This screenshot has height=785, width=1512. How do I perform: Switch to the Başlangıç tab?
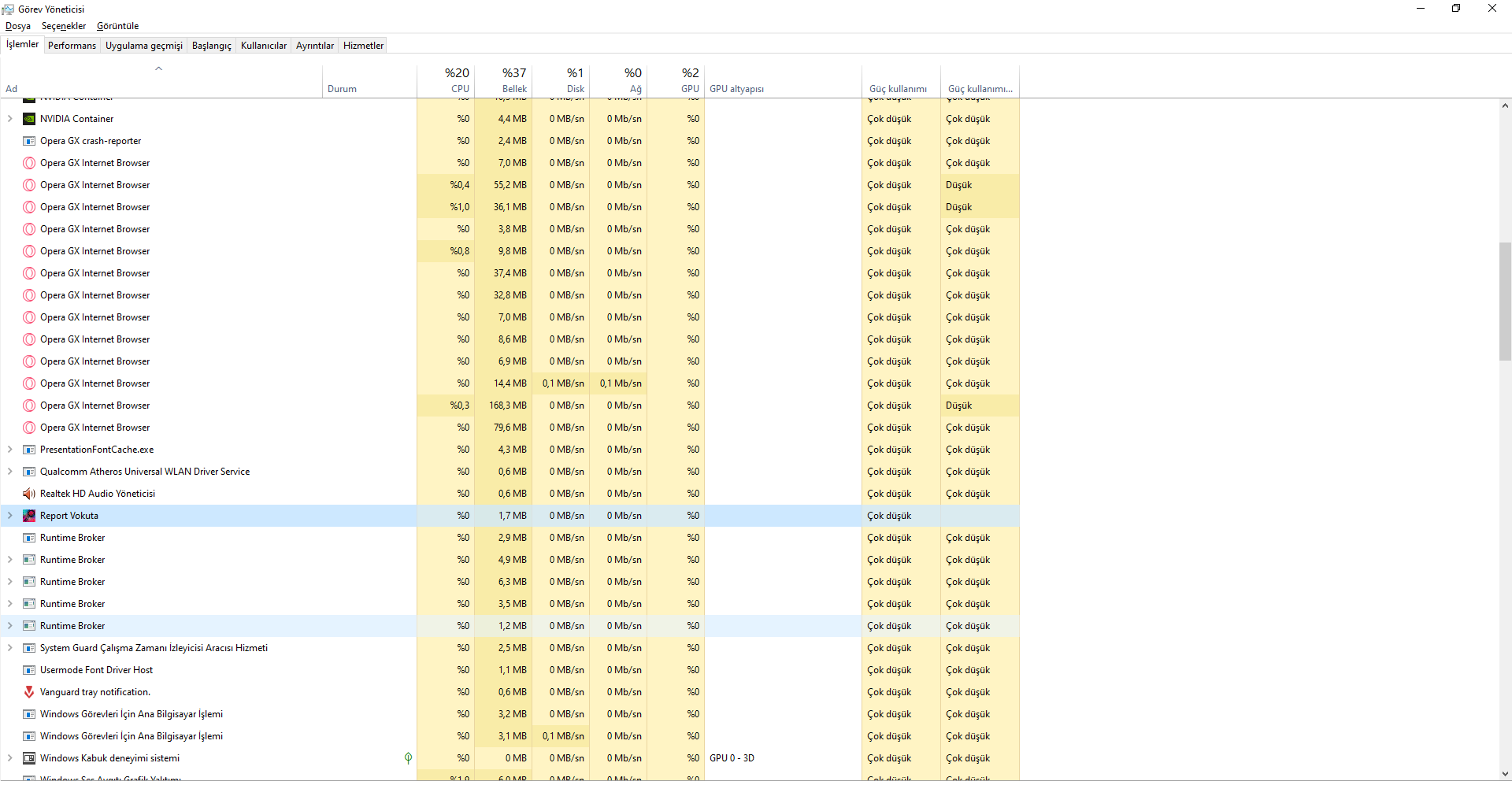pos(212,46)
